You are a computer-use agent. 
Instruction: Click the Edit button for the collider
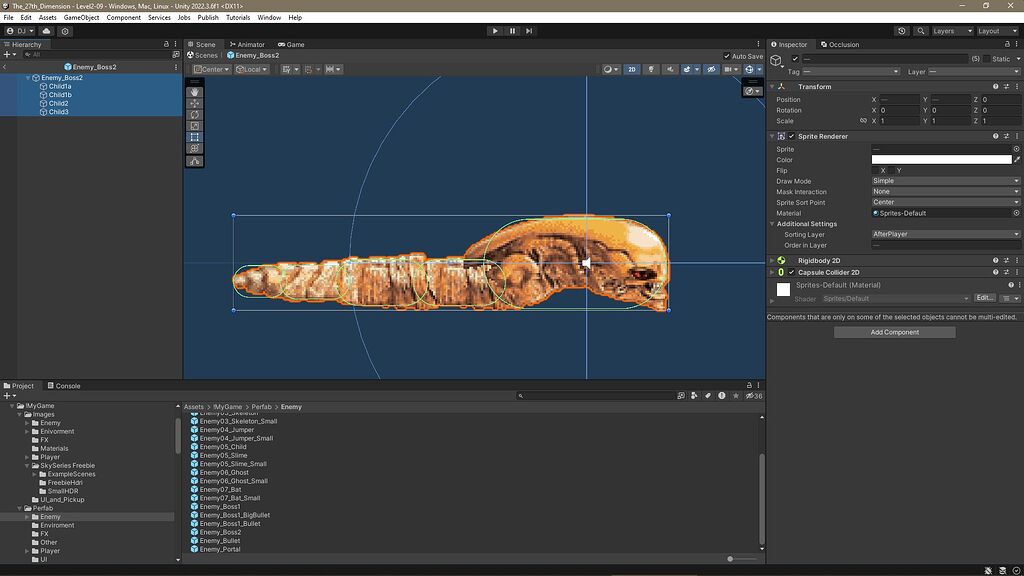click(986, 297)
